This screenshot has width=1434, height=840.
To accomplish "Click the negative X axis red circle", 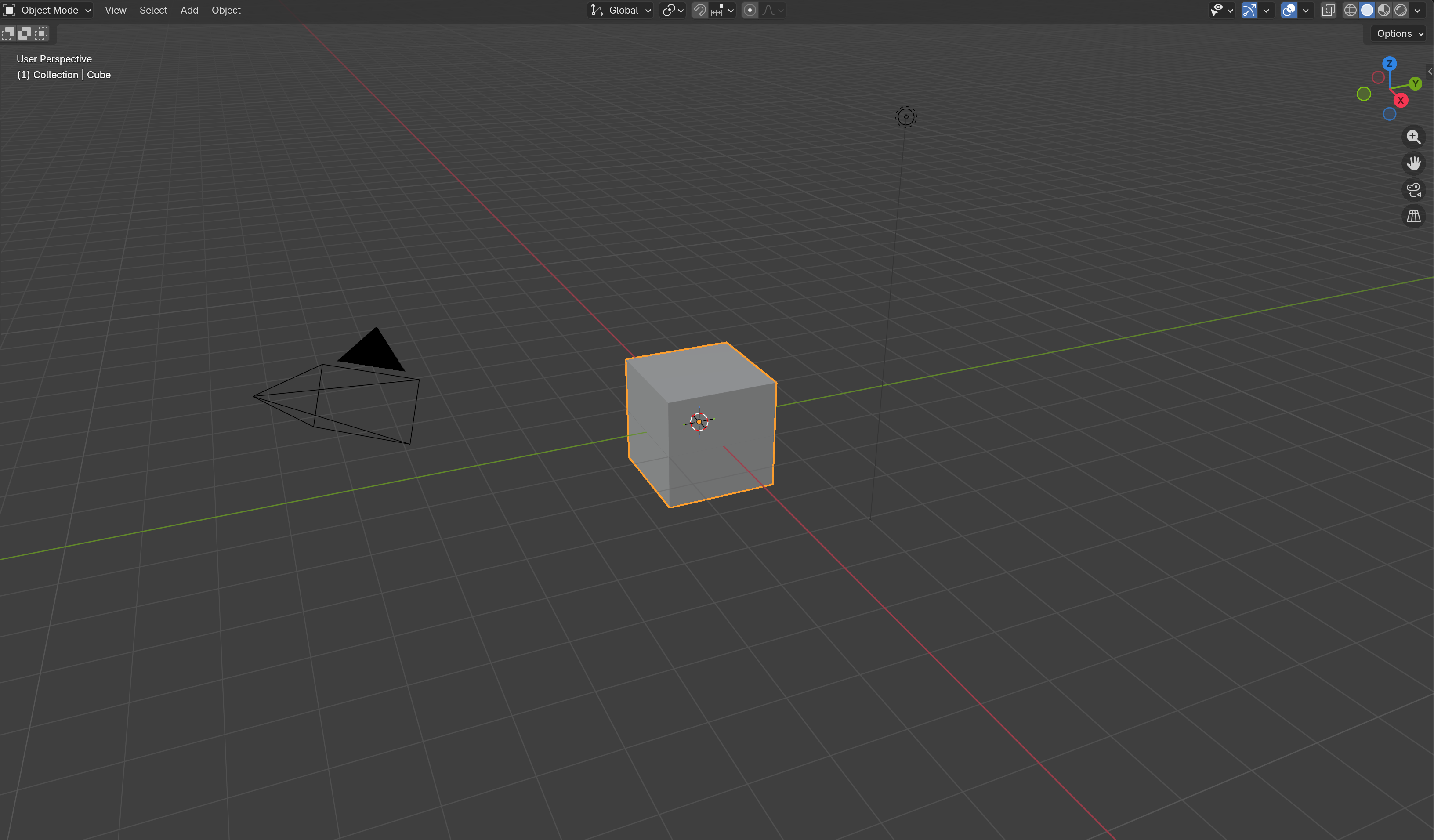I will 1378,77.
